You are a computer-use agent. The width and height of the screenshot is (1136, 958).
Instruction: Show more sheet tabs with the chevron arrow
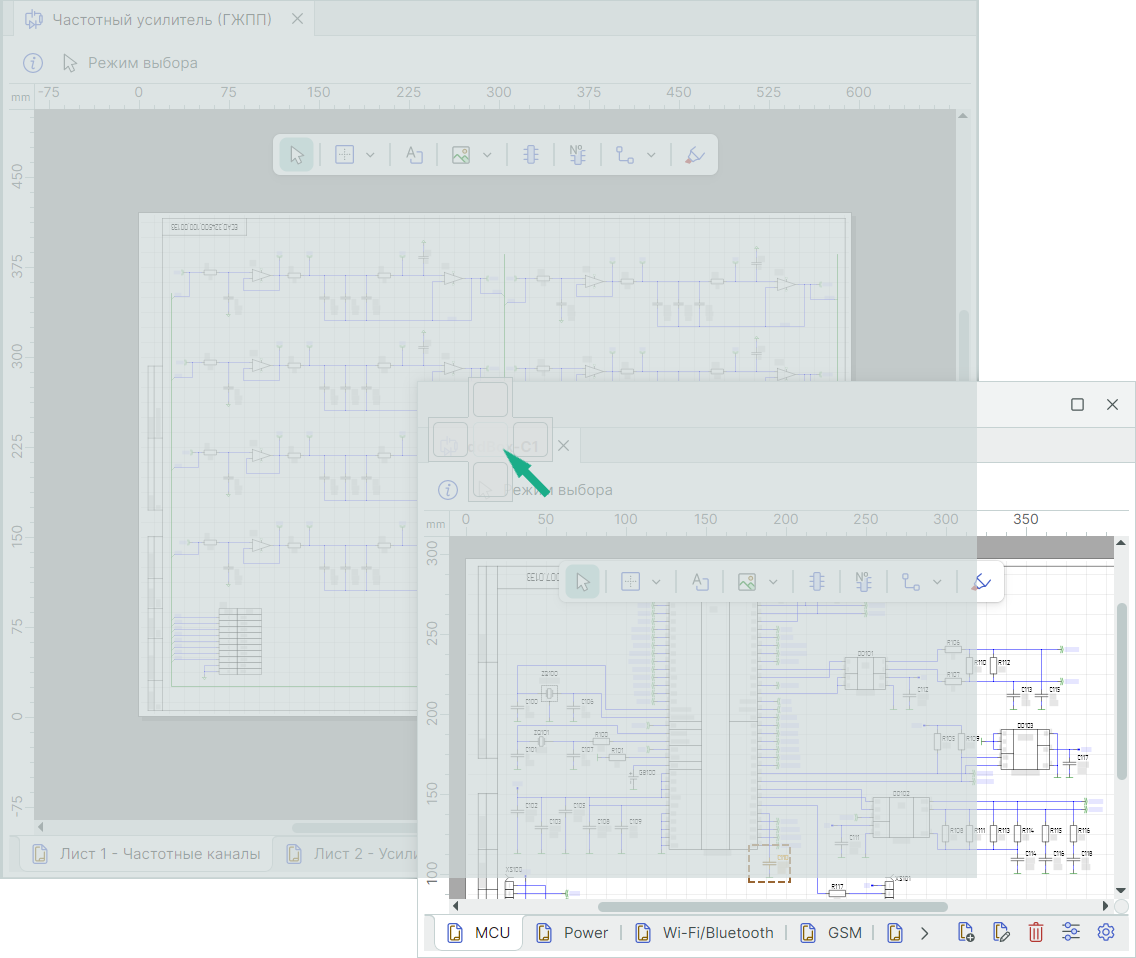coord(925,933)
